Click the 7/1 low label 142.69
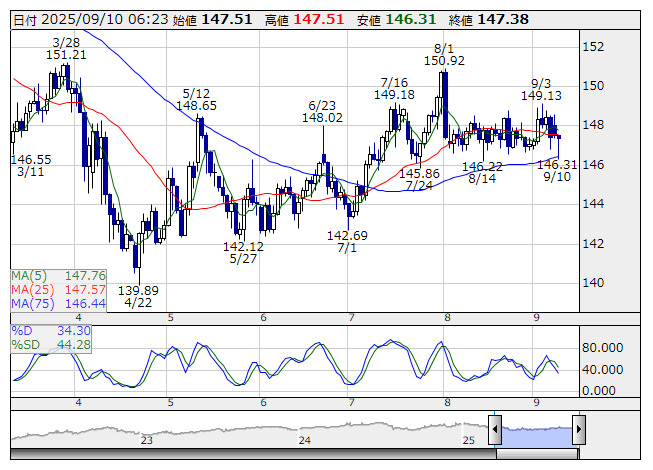This screenshot has height=470, width=653. tap(348, 235)
